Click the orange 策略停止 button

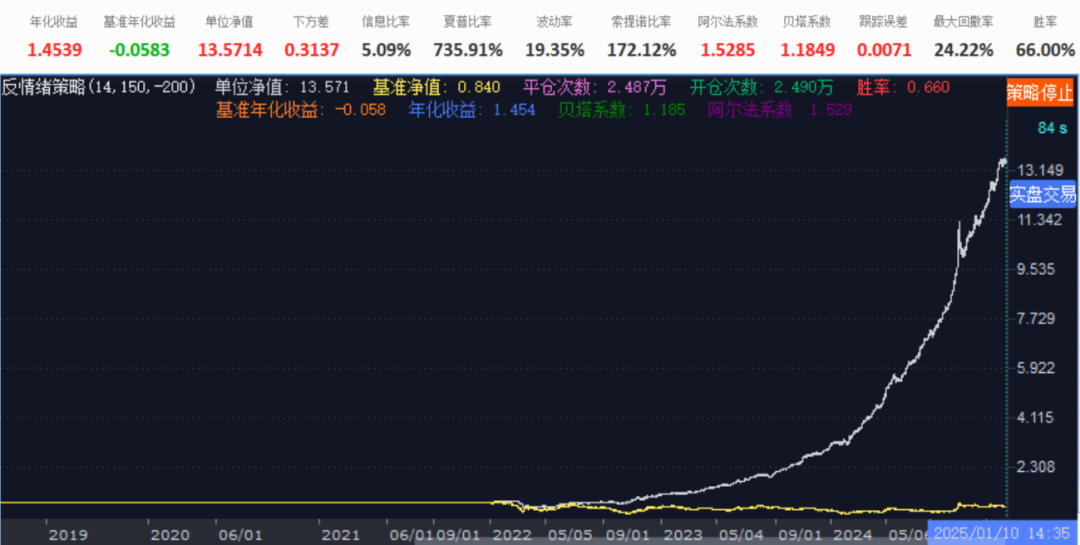(x=1040, y=92)
